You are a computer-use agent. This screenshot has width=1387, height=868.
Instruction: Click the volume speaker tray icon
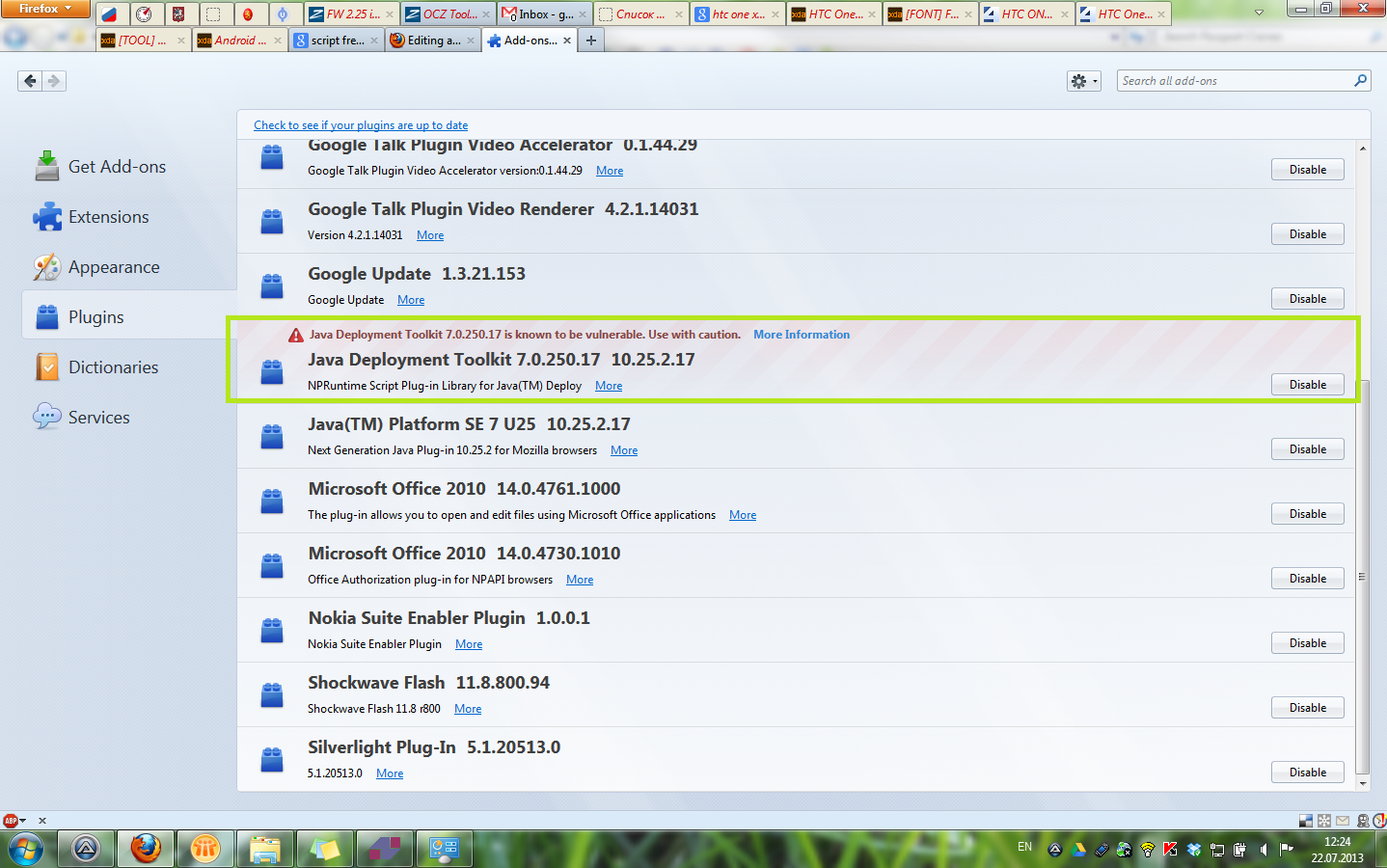1264,849
